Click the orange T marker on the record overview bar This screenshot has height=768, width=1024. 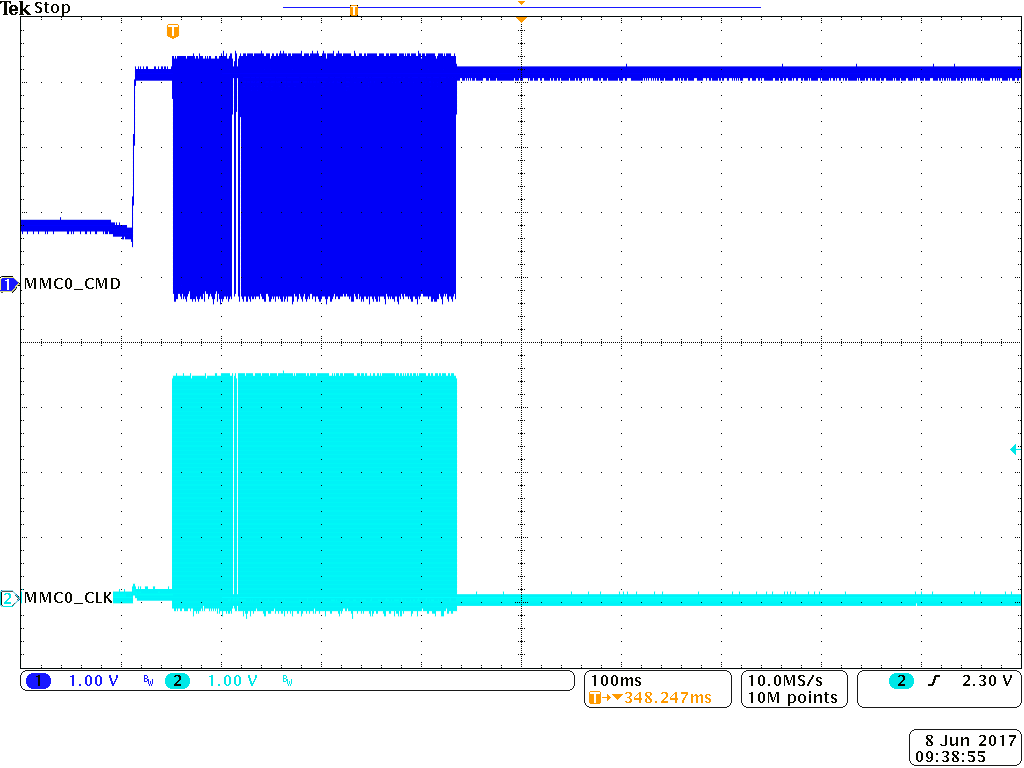pyautogui.click(x=353, y=10)
